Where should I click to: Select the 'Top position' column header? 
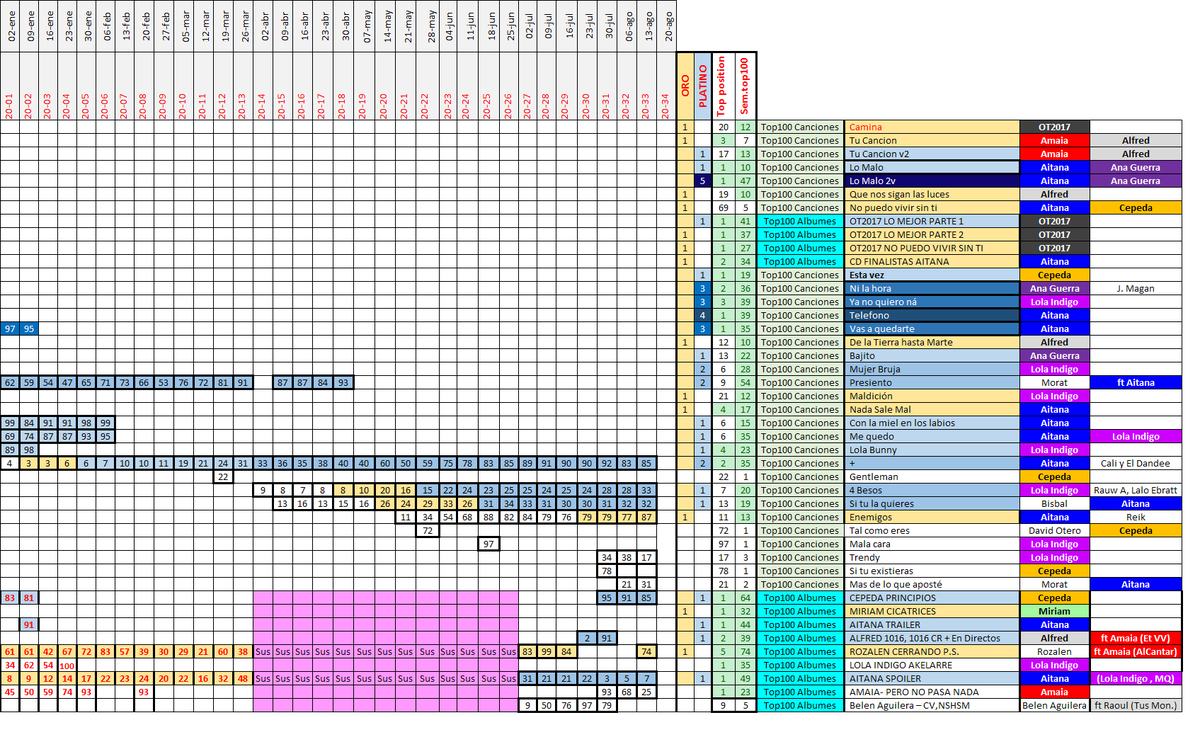click(x=723, y=87)
